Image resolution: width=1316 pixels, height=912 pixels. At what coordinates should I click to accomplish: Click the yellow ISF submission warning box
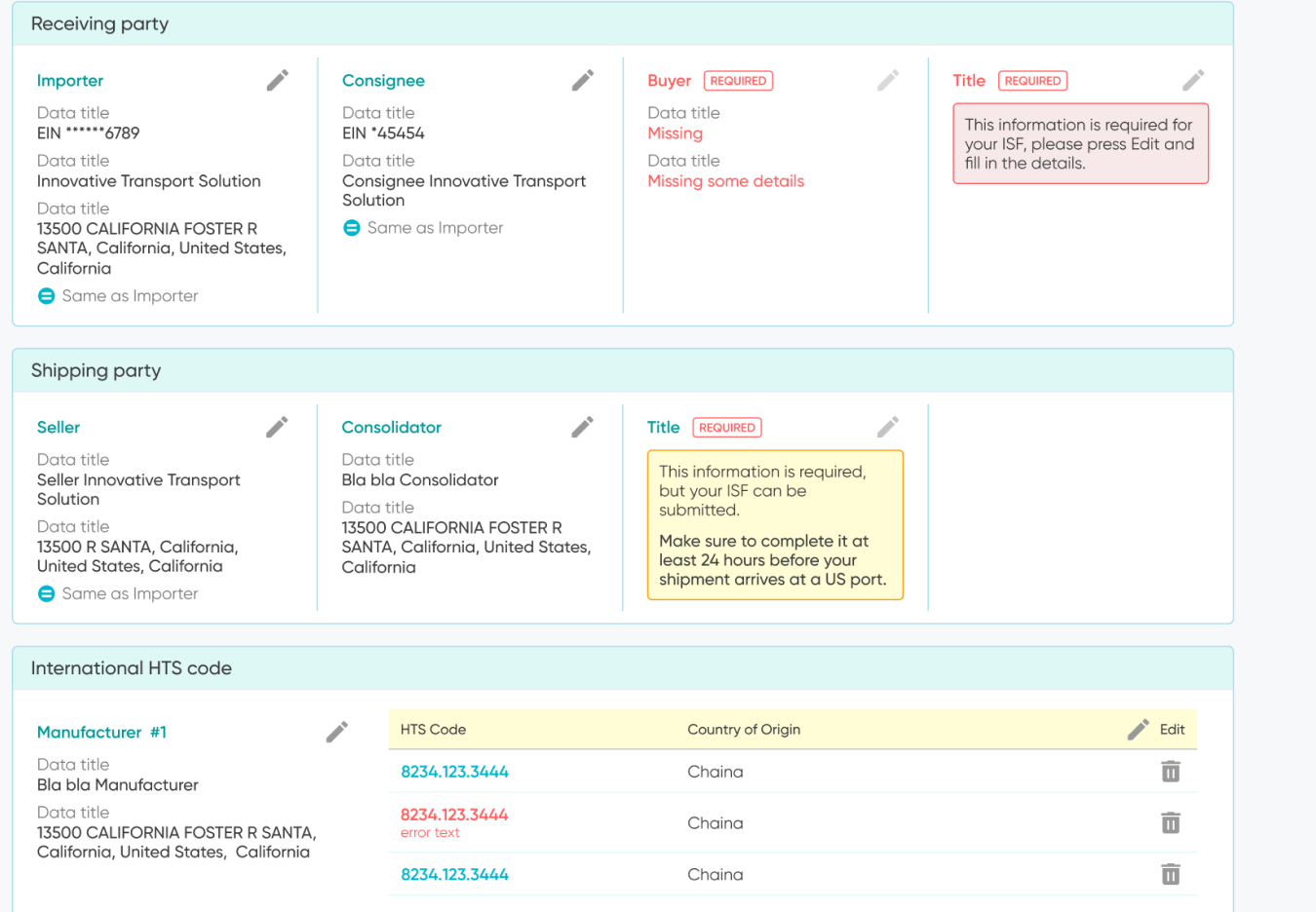click(775, 525)
